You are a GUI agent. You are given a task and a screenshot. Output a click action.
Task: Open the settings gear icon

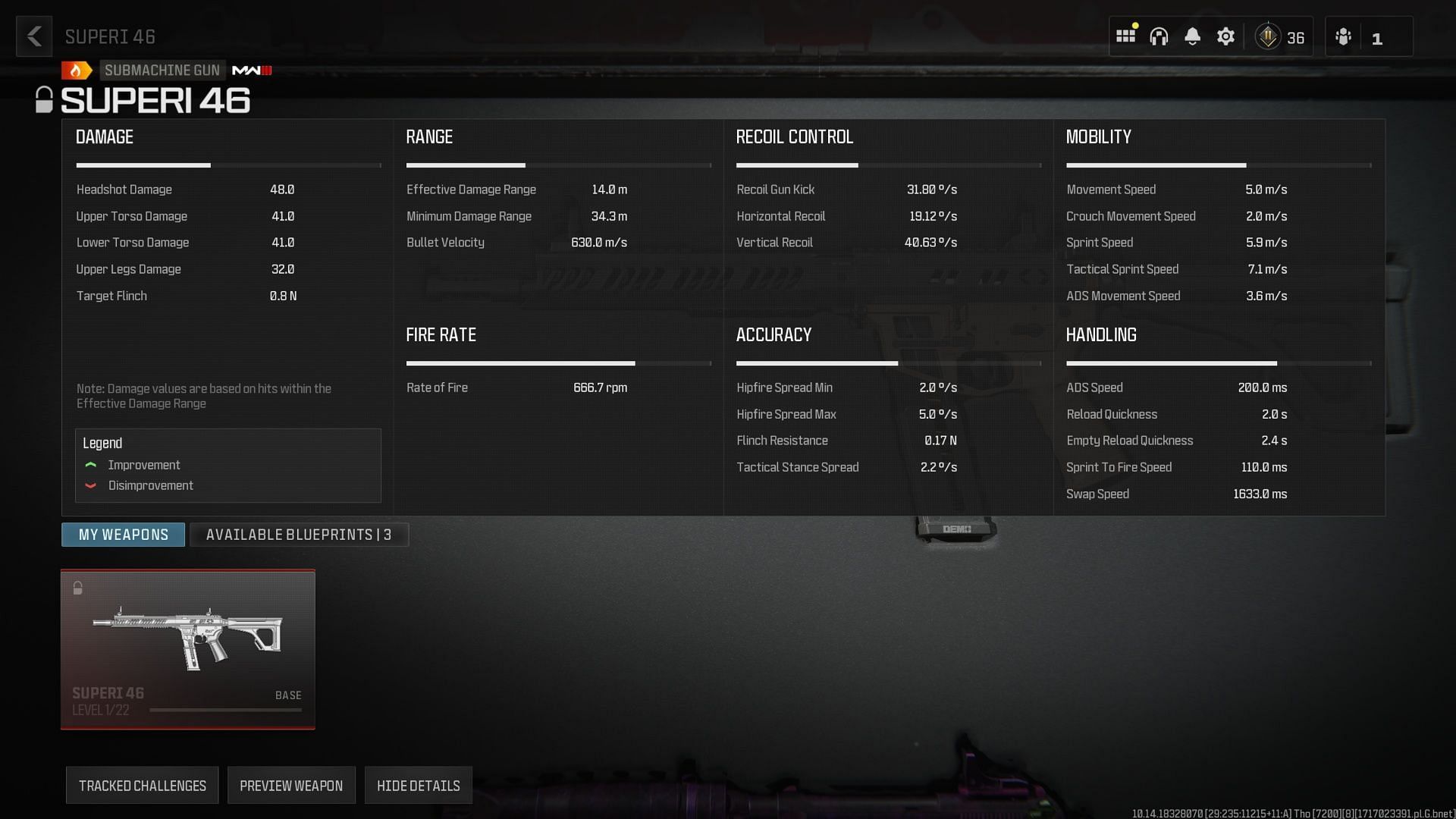tap(1225, 36)
